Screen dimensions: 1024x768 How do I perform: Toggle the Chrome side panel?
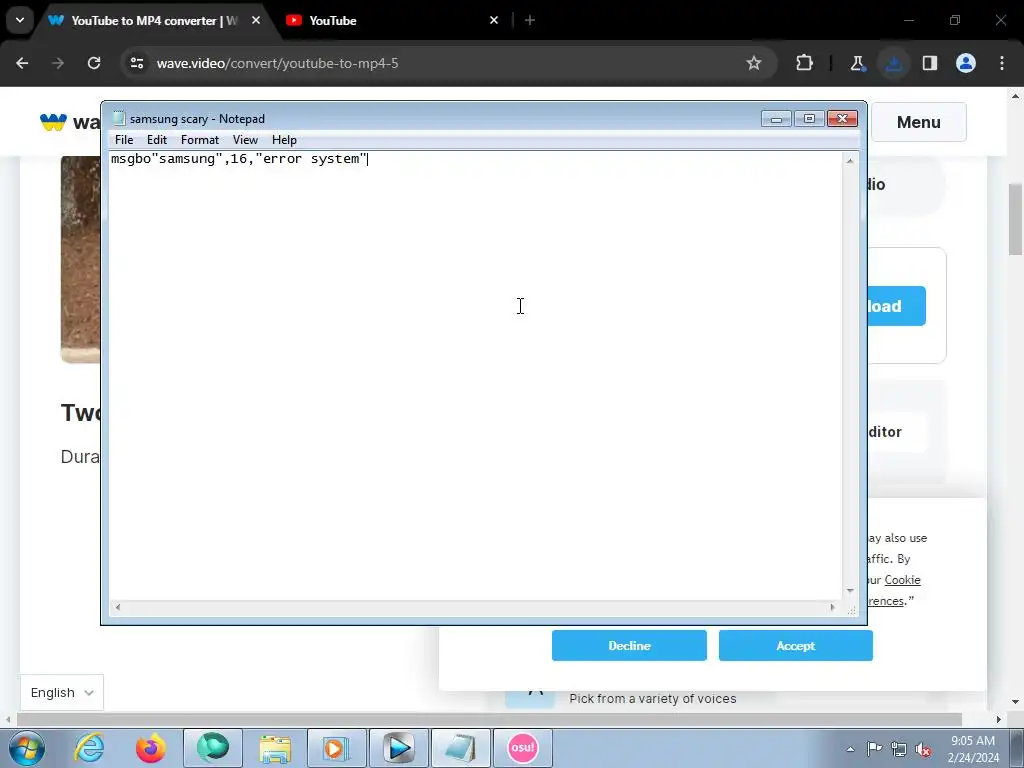click(930, 63)
